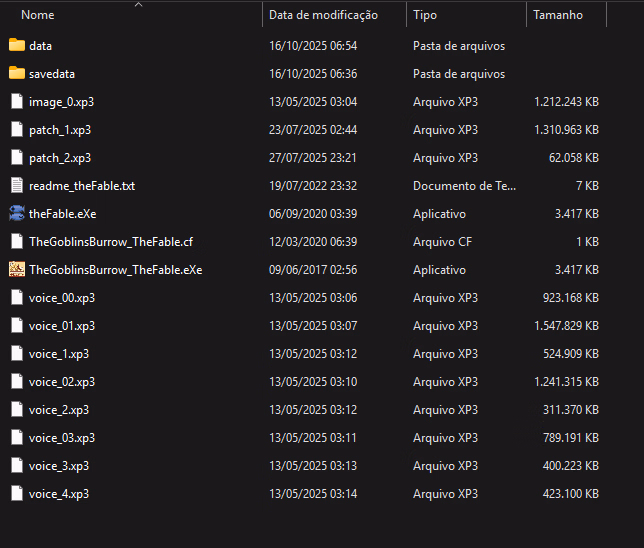The image size is (644, 548).
Task: Select the image_0.xp3 file icon
Action: pos(16,102)
